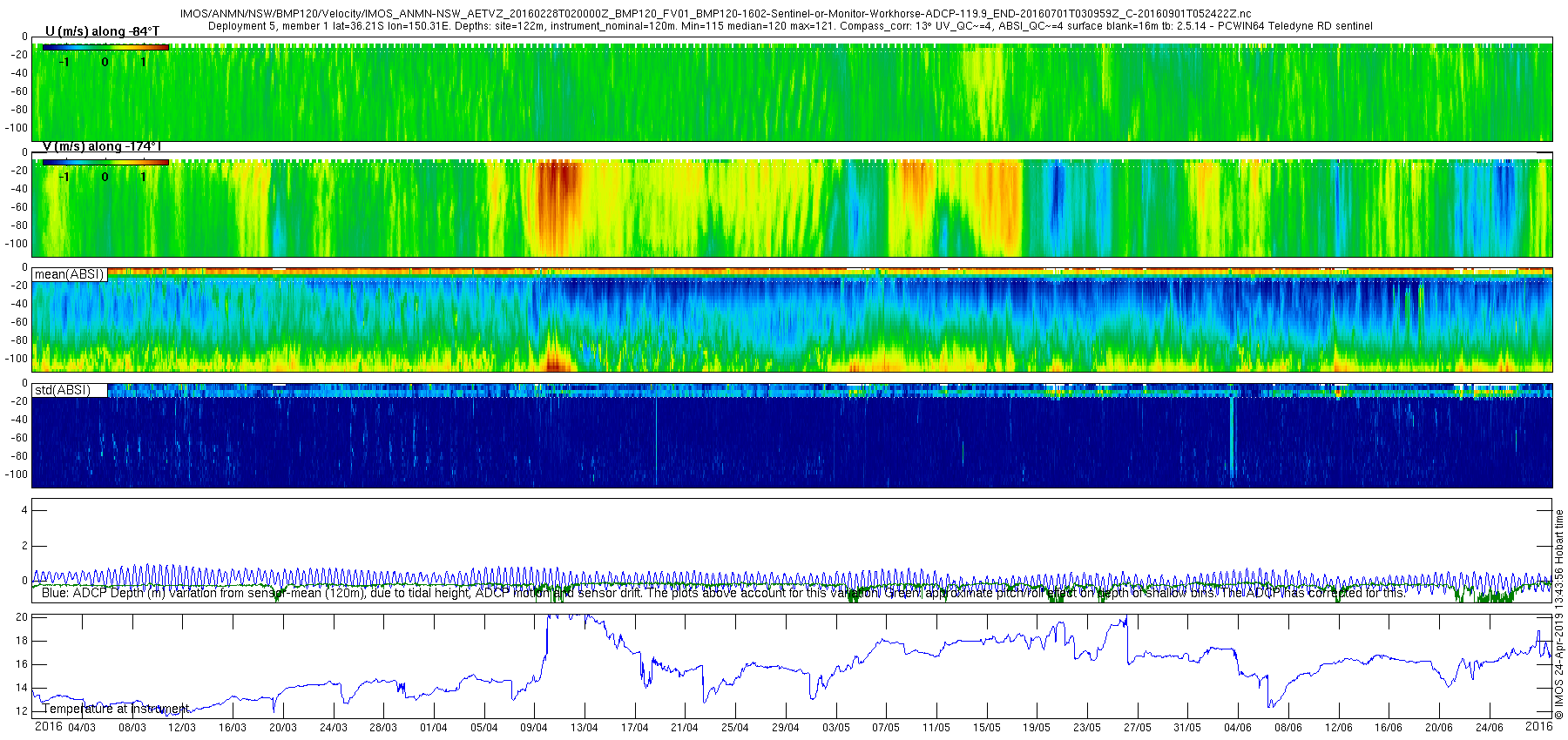Image resolution: width=1568 pixels, height=740 pixels.
Task: Click the 'Deployment 5, member 1' subtitle line
Action: point(790,26)
